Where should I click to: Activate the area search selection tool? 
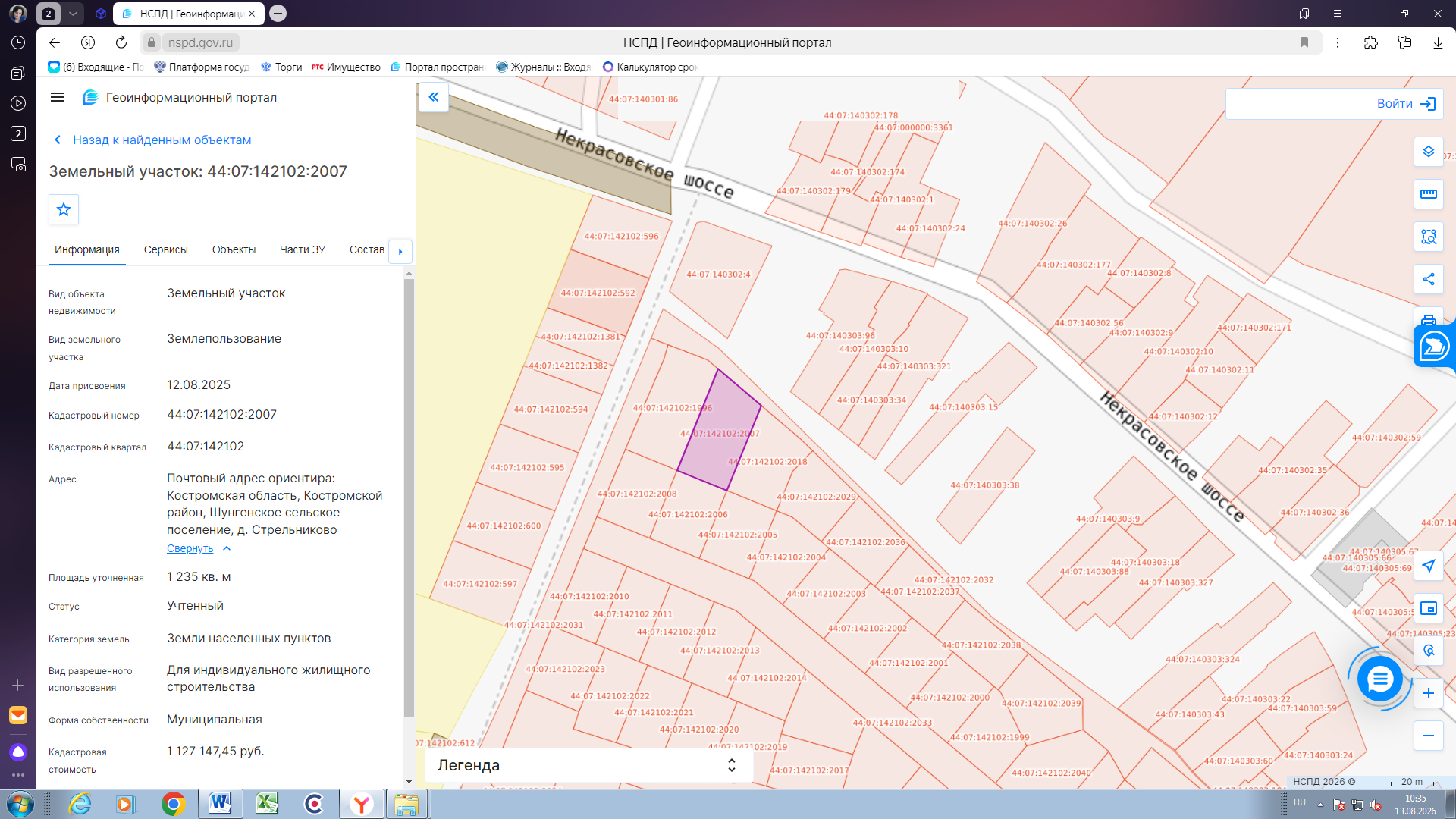coord(1428,237)
